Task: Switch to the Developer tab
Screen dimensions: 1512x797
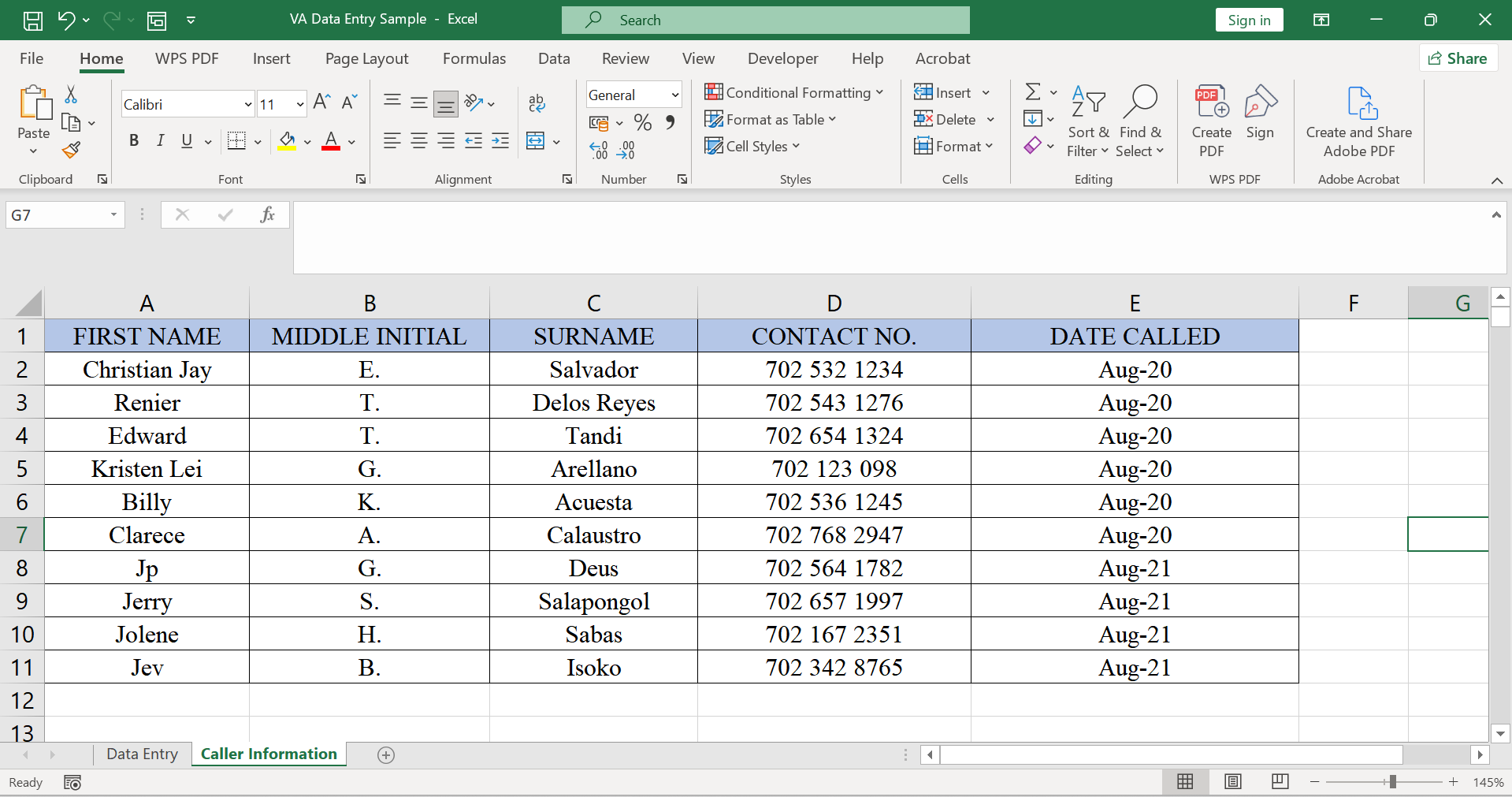Action: click(782, 58)
